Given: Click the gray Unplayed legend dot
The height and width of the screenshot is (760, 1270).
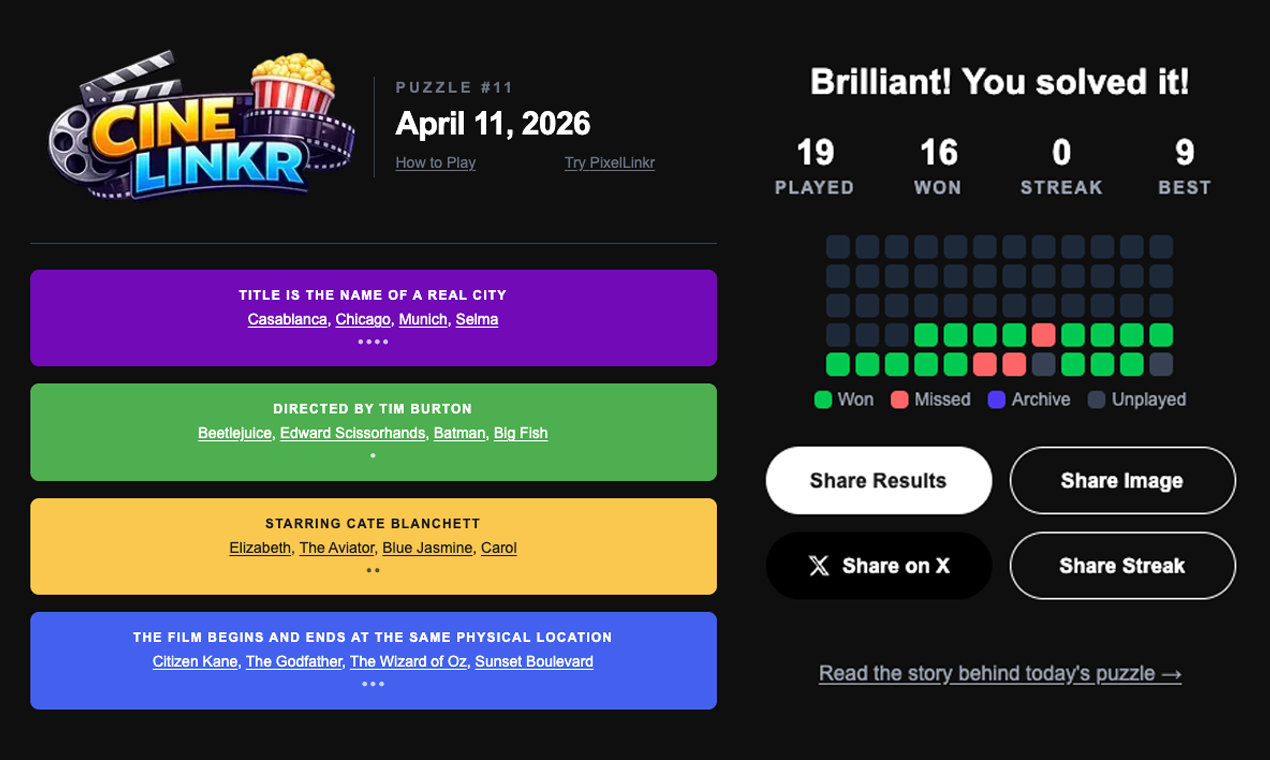Looking at the screenshot, I should 1096,400.
